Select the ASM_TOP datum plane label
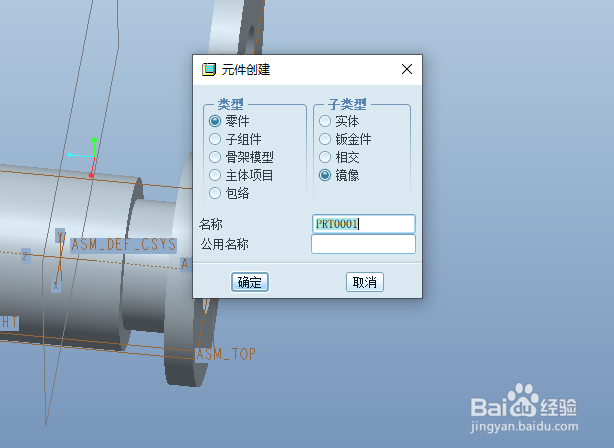 click(226, 354)
